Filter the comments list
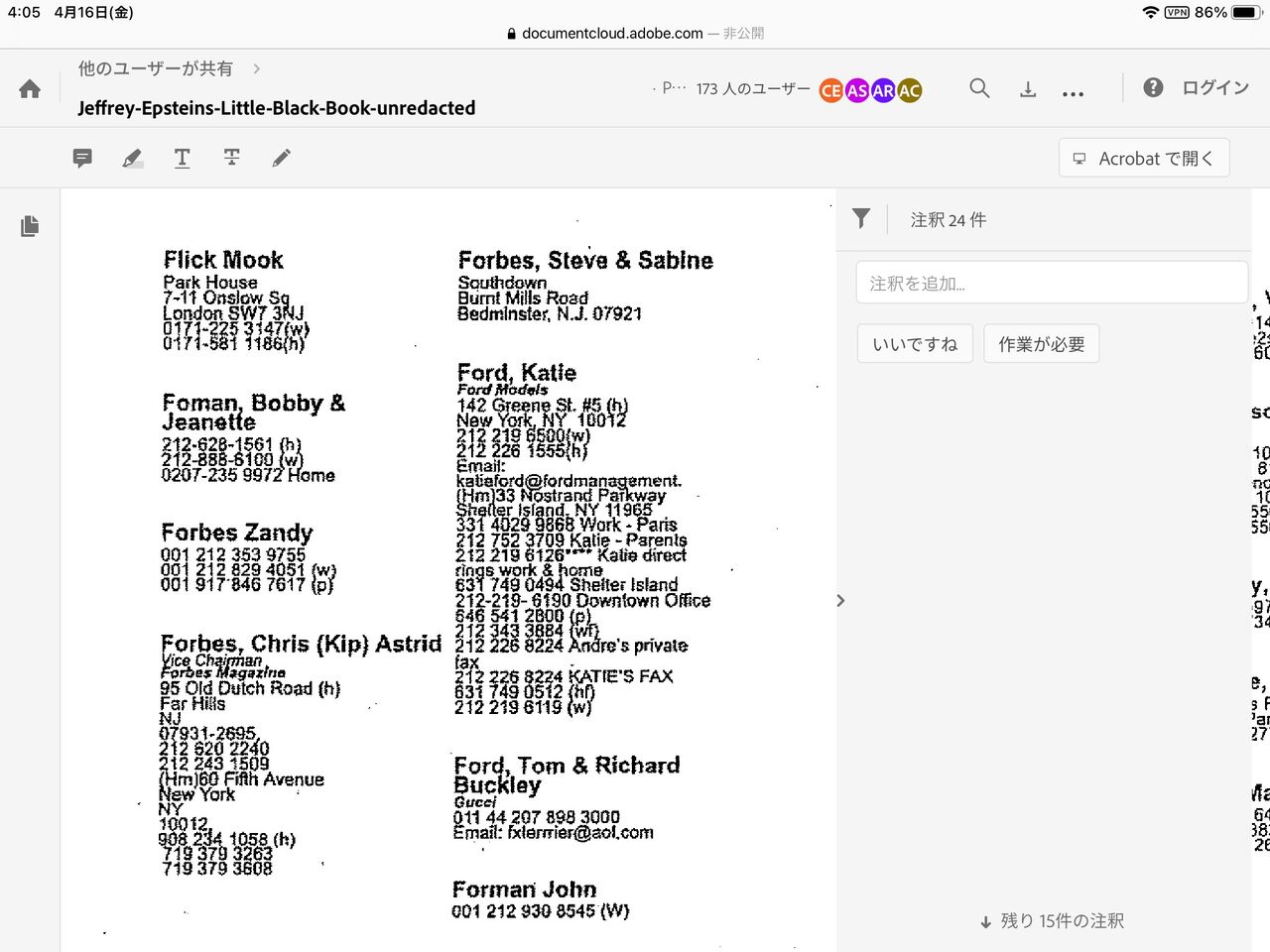 click(x=861, y=219)
